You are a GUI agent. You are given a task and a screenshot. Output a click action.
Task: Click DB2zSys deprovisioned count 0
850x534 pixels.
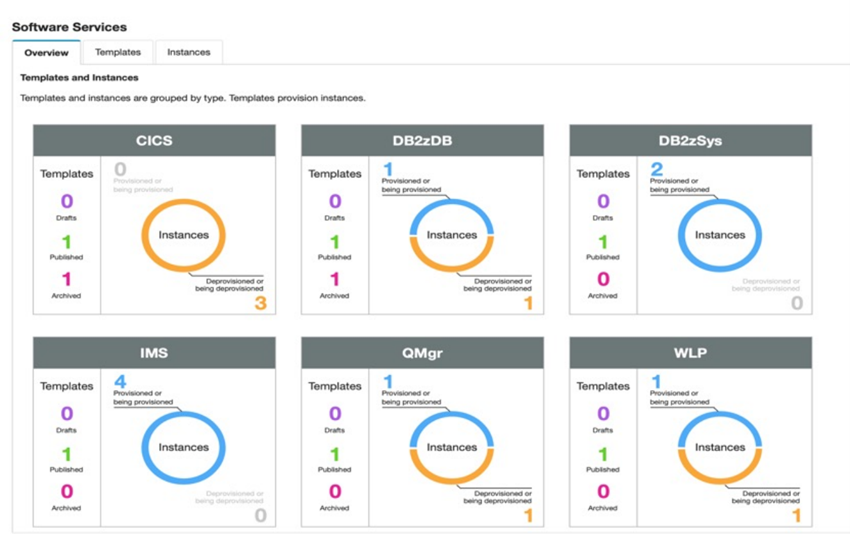[x=797, y=303]
